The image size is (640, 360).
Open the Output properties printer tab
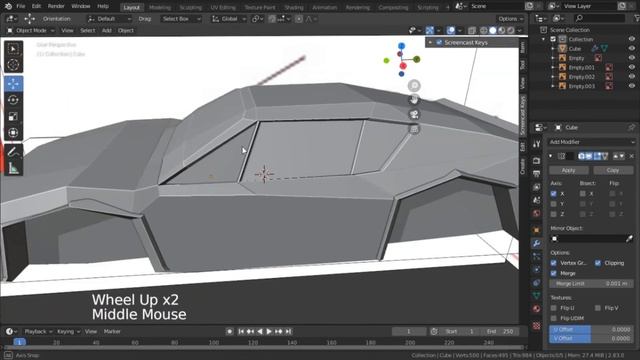tap(536, 174)
